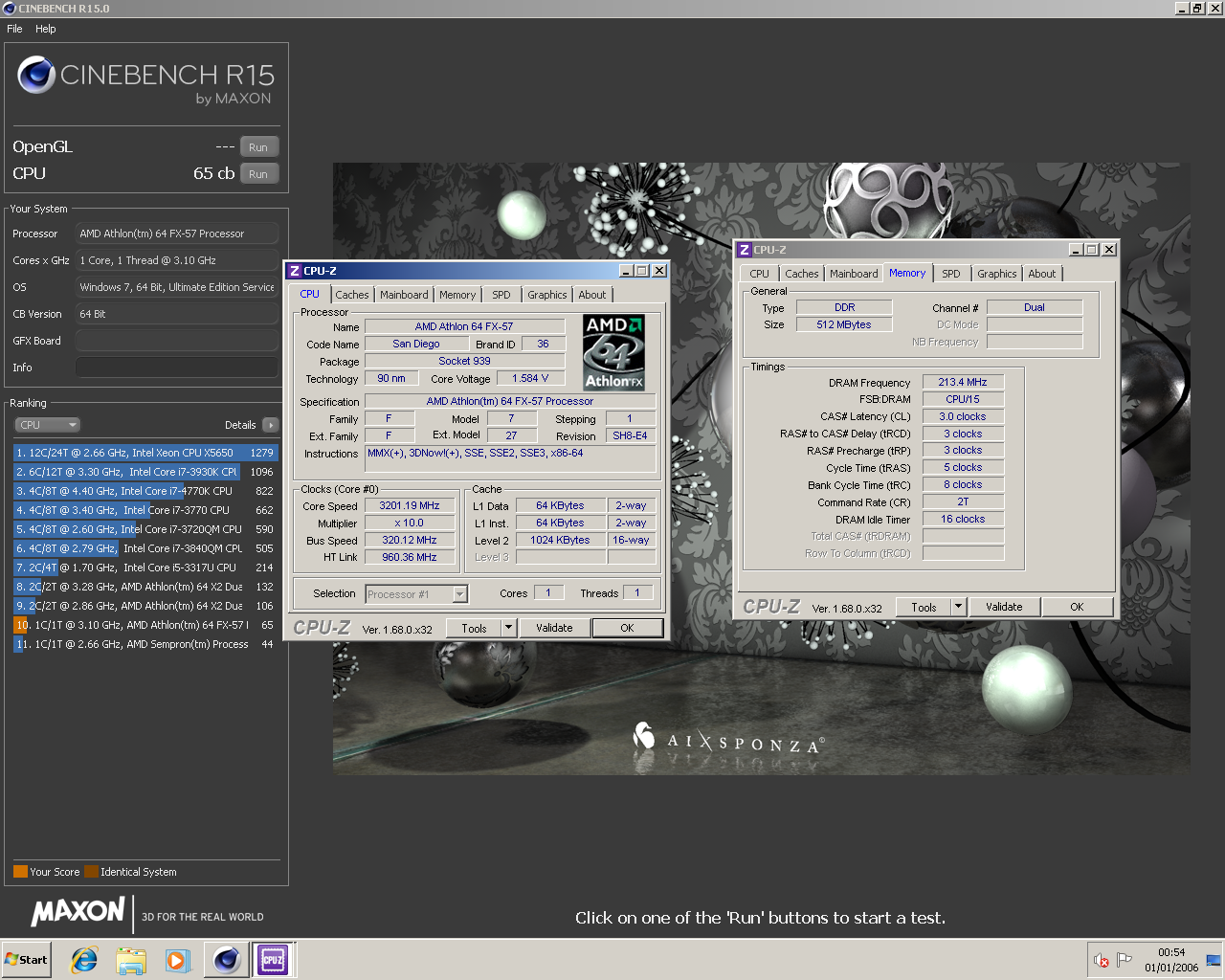
Task: Click CPU-Z title icon of Memory window
Action: coord(745,250)
